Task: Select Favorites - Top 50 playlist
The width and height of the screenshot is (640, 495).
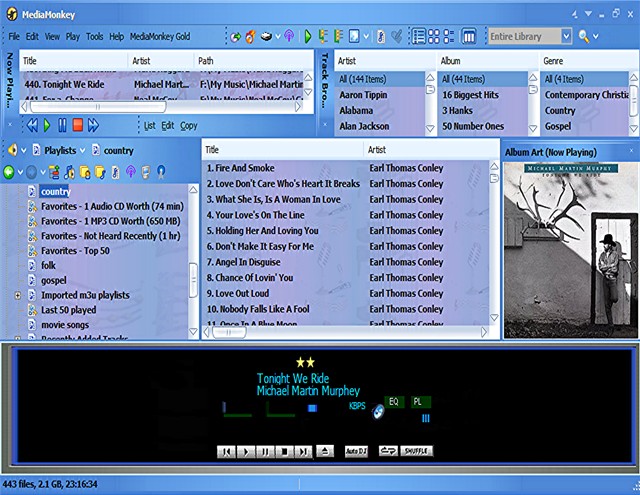Action: pyautogui.click(x=75, y=251)
